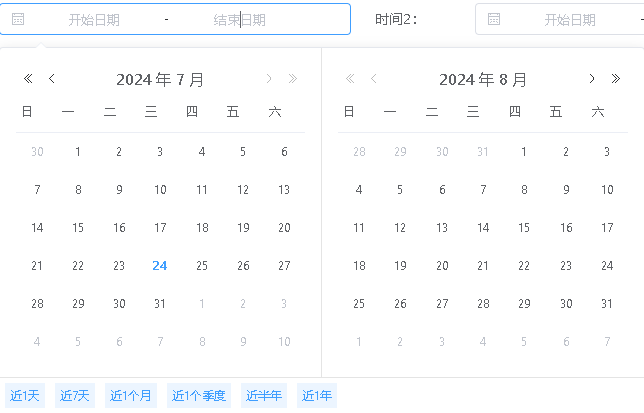This screenshot has height=413, width=644.
Task: Select July 15 in the left calendar
Action: click(x=78, y=228)
